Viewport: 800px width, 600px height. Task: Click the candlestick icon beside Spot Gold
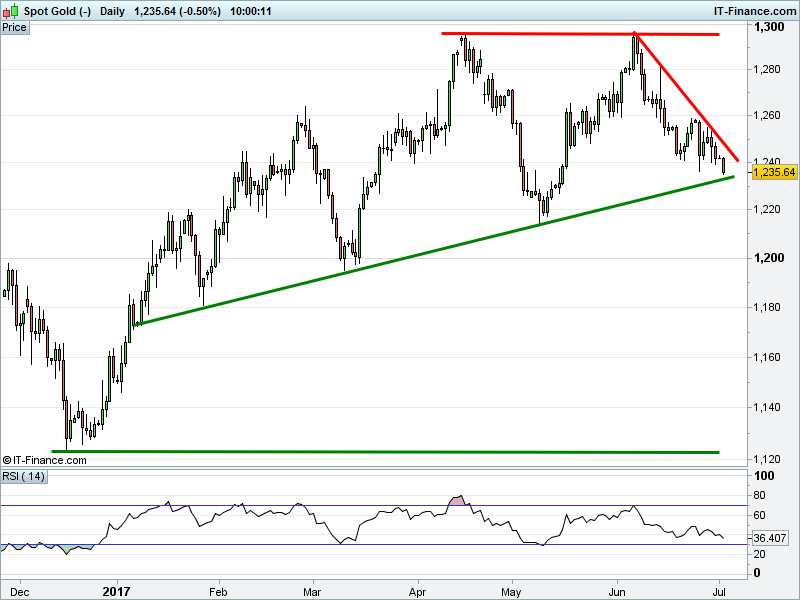(10, 11)
